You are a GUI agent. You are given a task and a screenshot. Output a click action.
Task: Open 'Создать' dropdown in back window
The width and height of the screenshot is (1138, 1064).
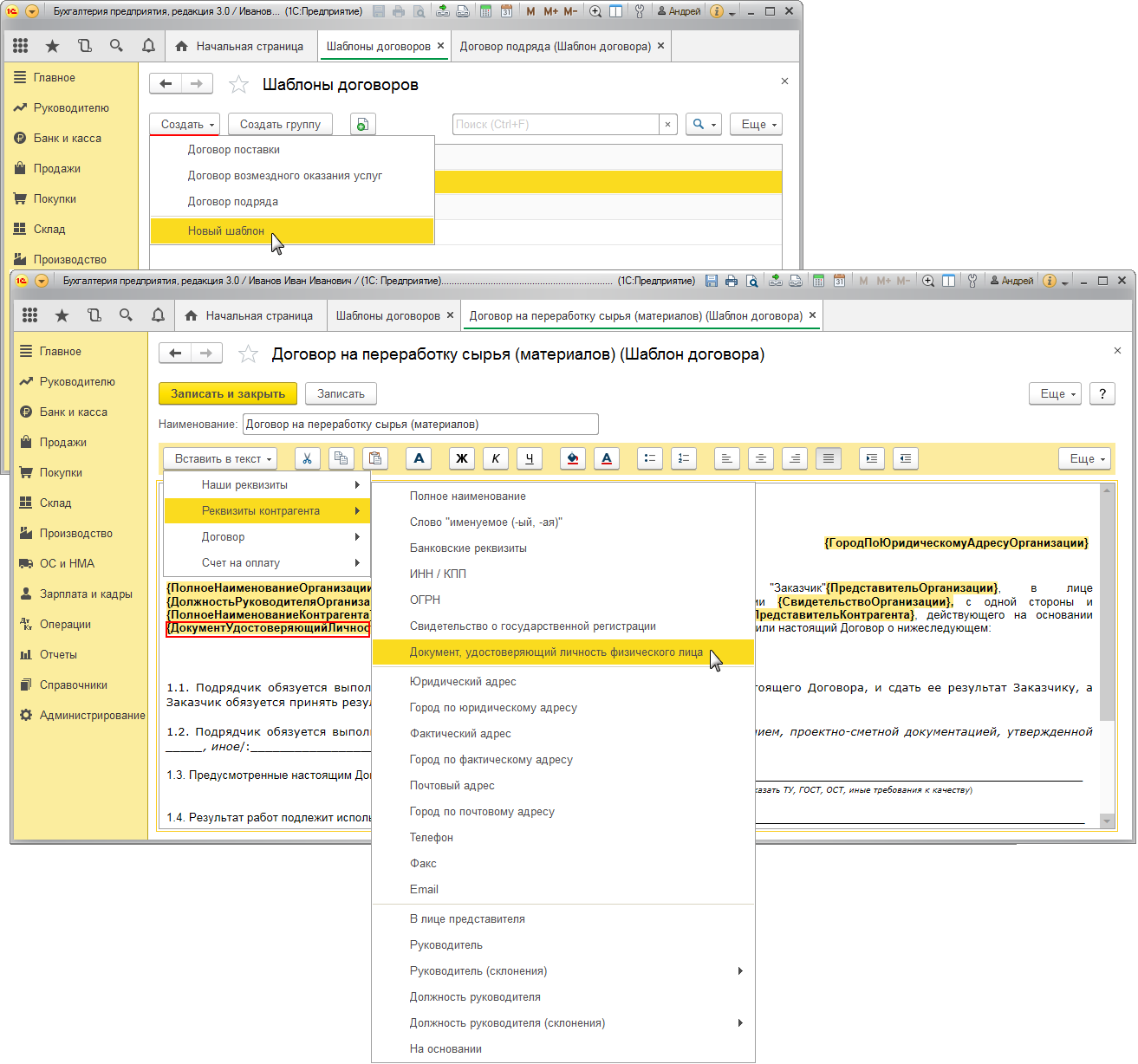185,124
